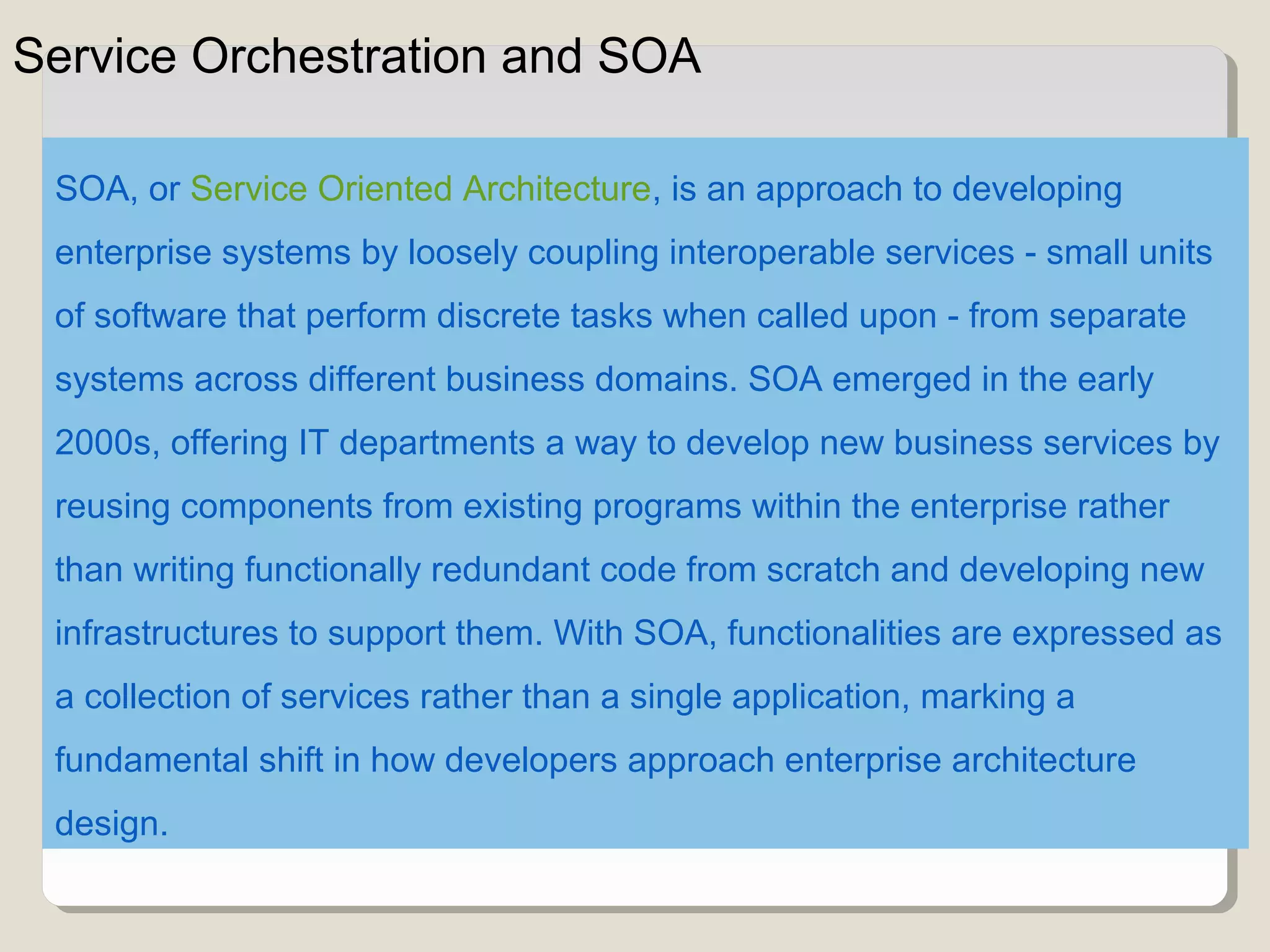Click the words 'single application,' in paragraph

(x=770, y=696)
